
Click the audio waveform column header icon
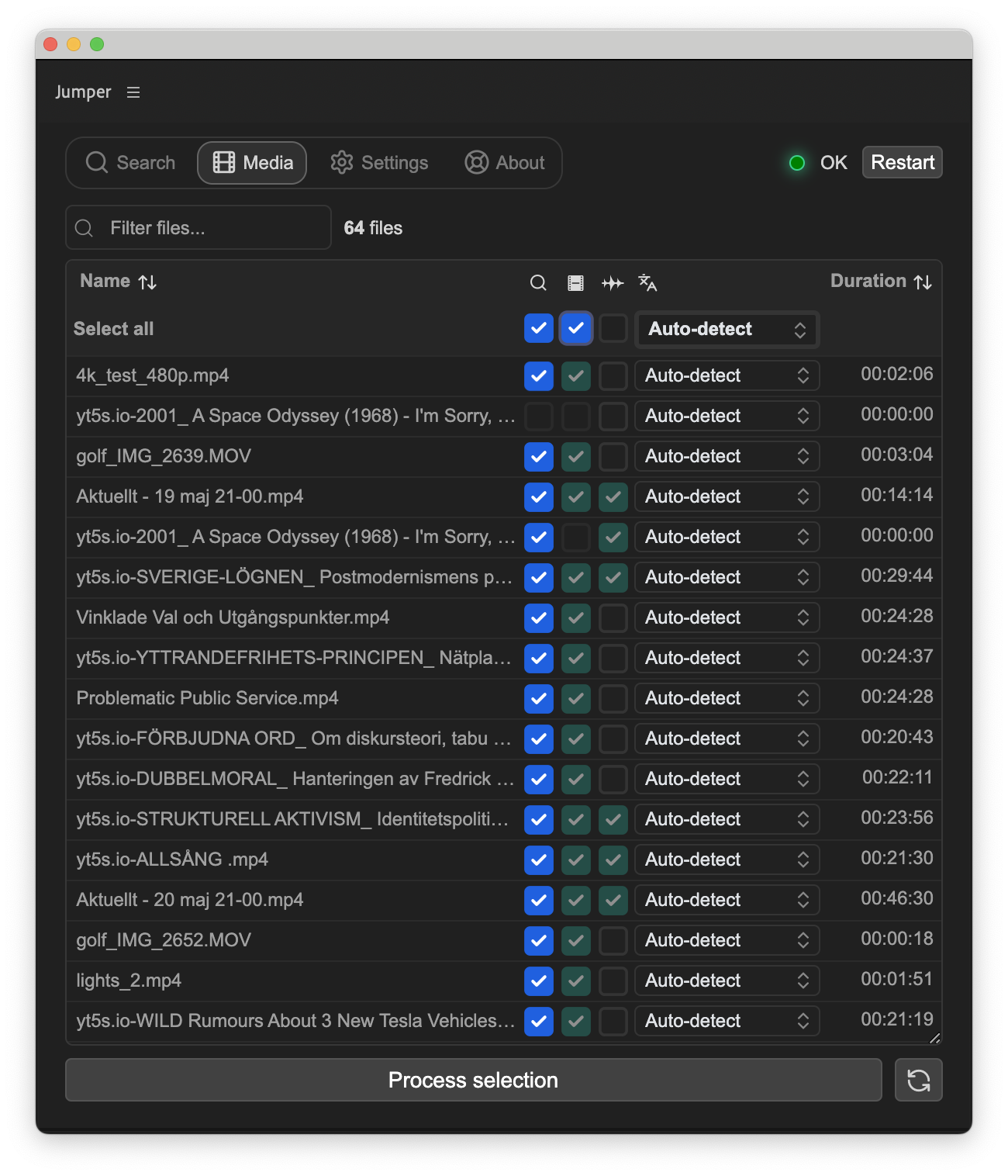613,283
